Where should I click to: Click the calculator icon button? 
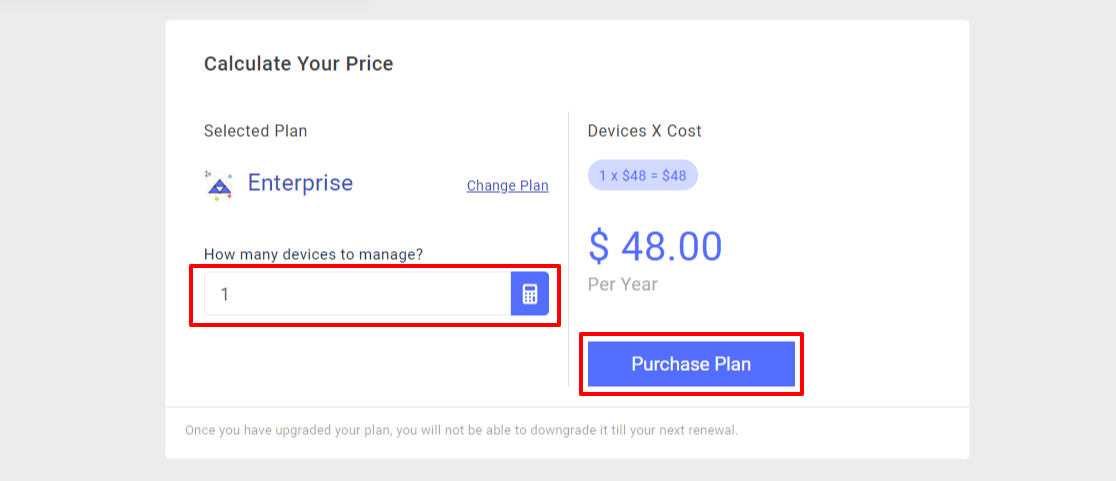pos(530,294)
